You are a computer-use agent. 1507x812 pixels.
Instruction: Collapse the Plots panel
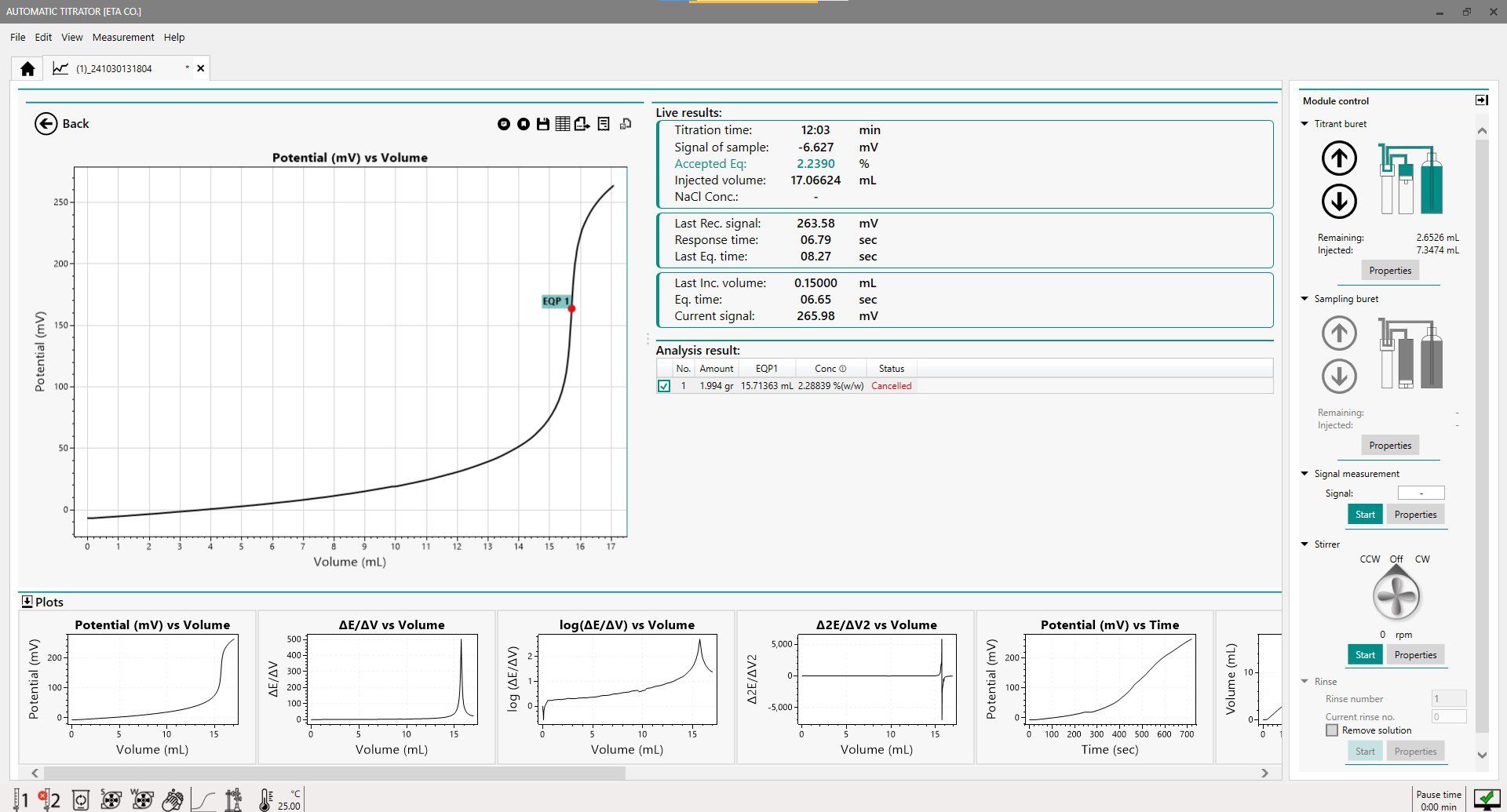pyautogui.click(x=27, y=602)
